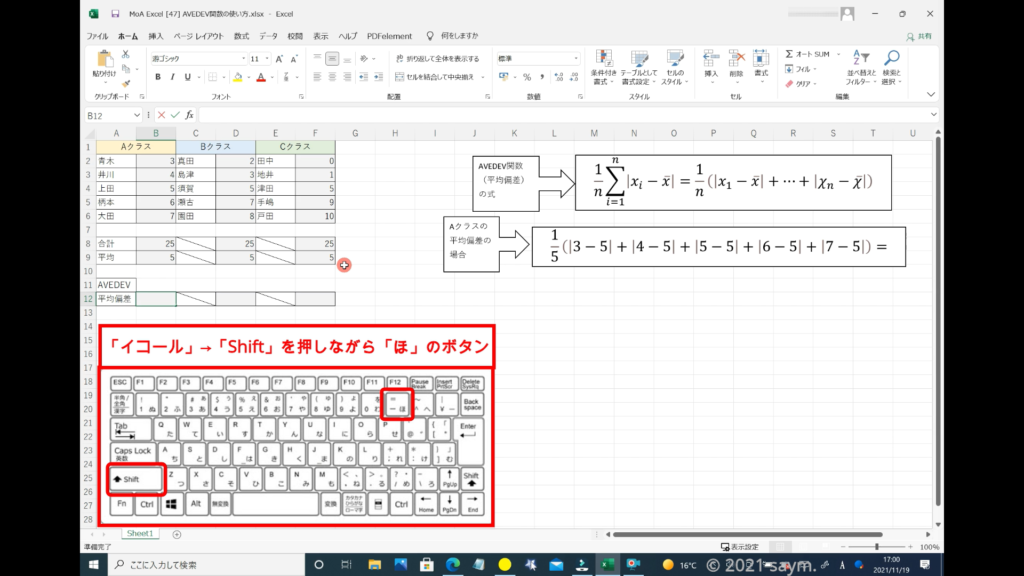Screen dimensions: 1024x576
Task: Switch to the Formulas (数式) tab
Action: coord(241,36)
